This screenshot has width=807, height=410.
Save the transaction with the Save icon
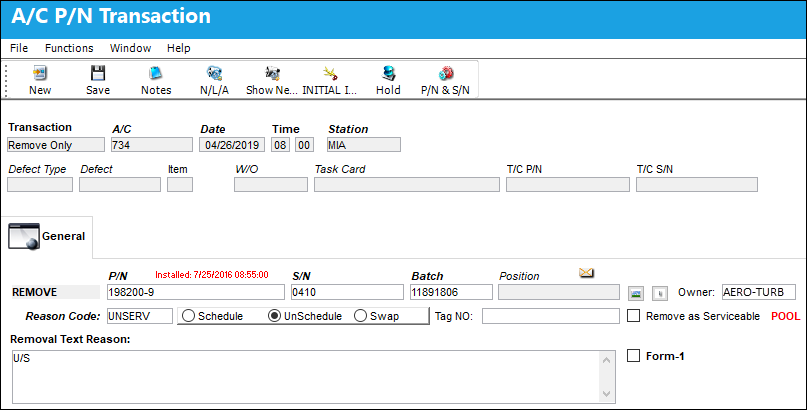click(x=98, y=74)
